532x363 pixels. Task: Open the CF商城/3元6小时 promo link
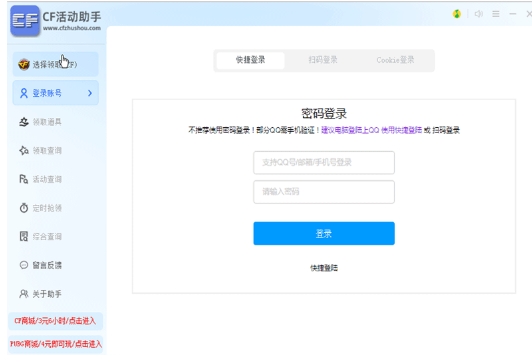pyautogui.click(x=55, y=321)
